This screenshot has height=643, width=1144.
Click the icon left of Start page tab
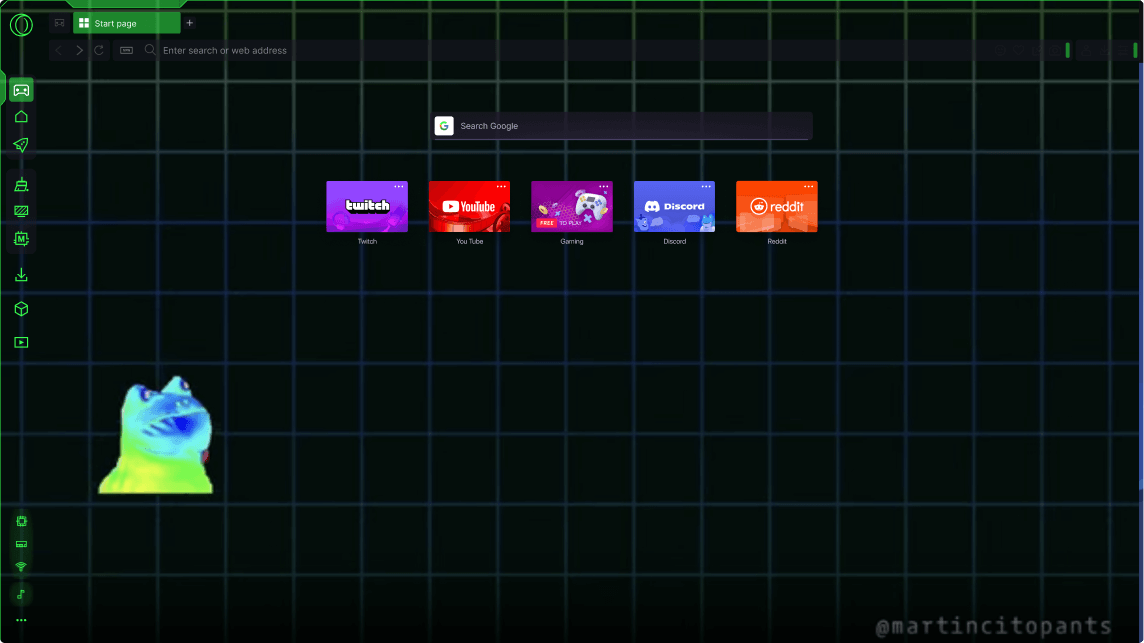(60, 23)
